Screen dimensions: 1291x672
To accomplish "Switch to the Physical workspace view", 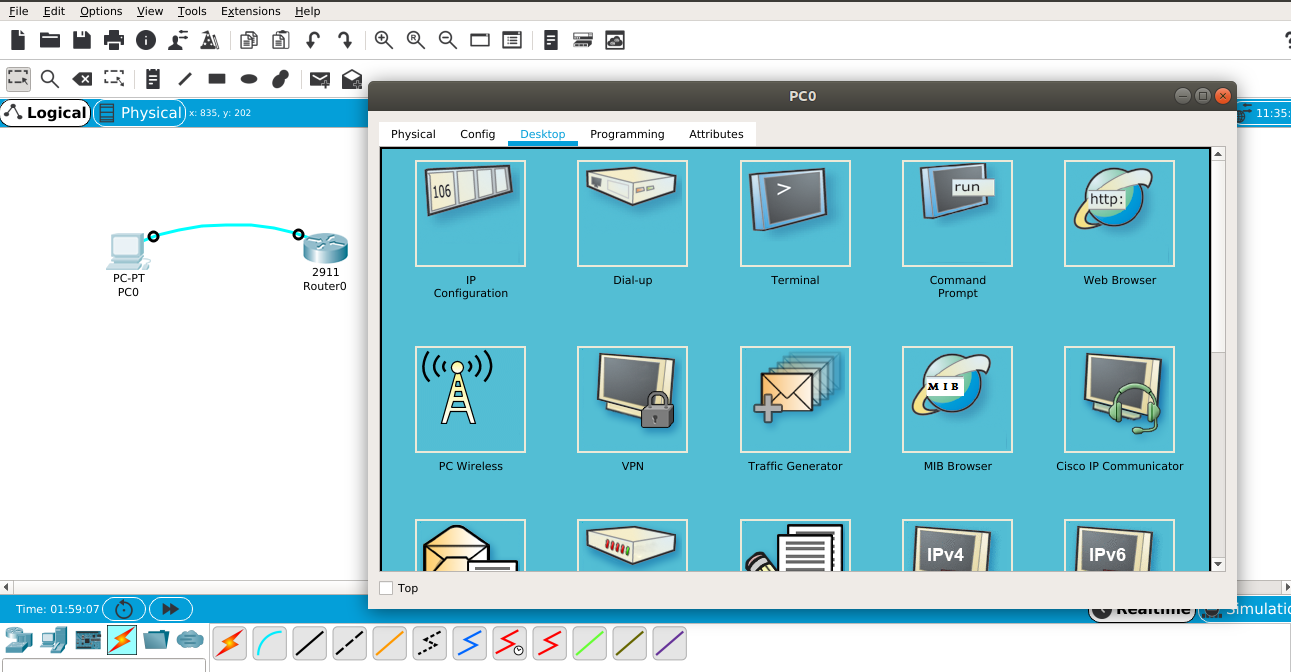I will point(140,113).
